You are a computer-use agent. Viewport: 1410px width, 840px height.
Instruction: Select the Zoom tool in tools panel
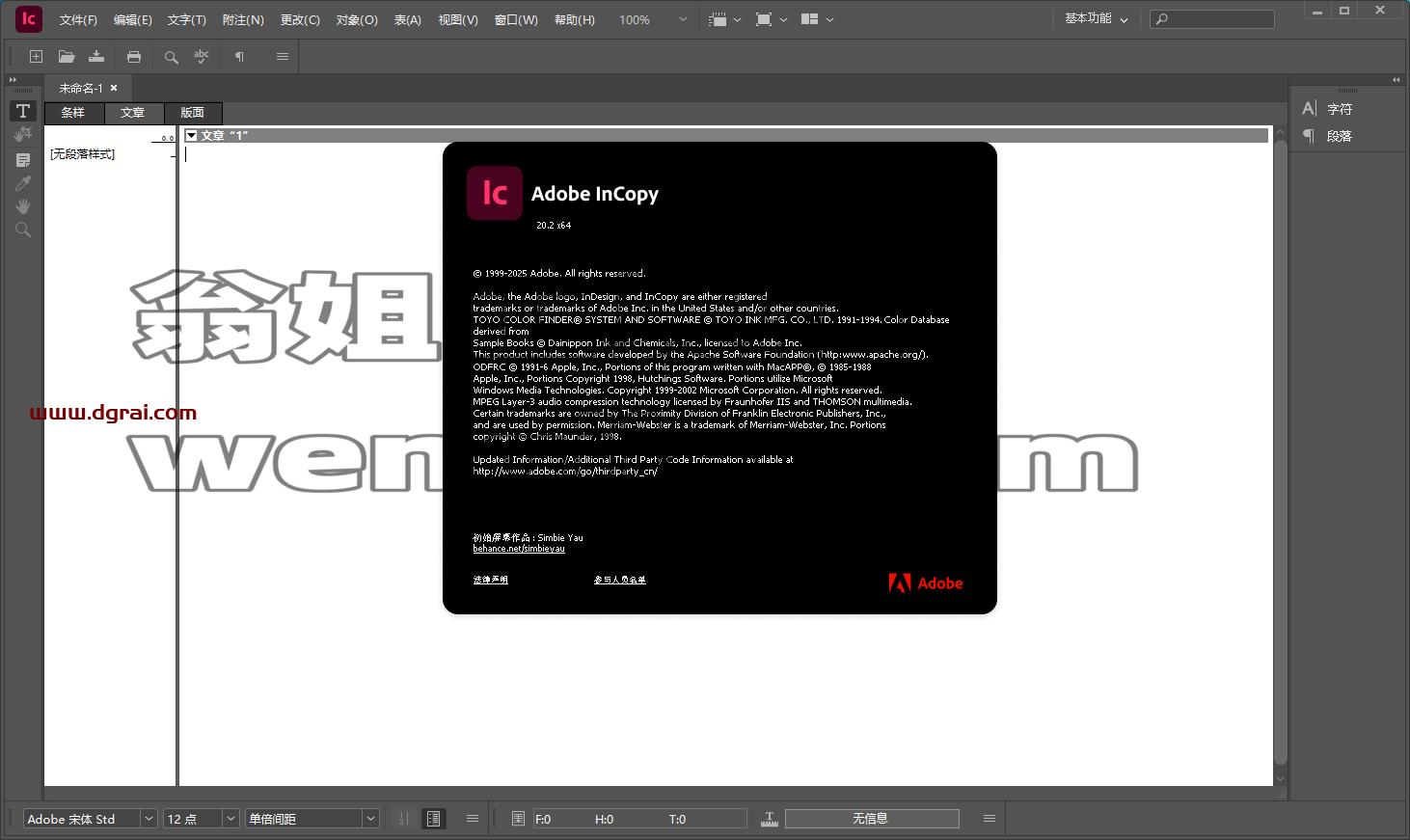[x=23, y=230]
